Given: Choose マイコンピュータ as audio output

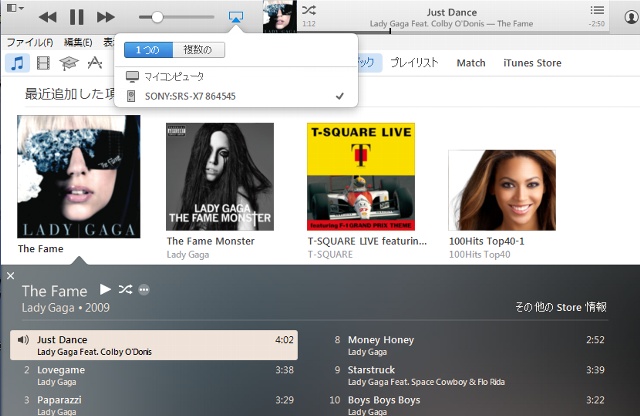Looking at the screenshot, I should (x=236, y=76).
